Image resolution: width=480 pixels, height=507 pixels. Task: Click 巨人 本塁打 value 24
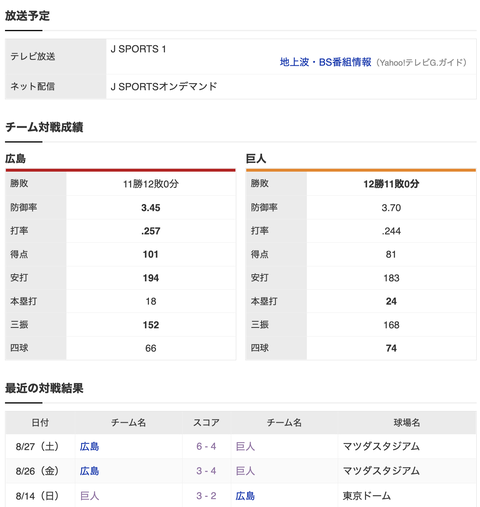[x=391, y=301]
